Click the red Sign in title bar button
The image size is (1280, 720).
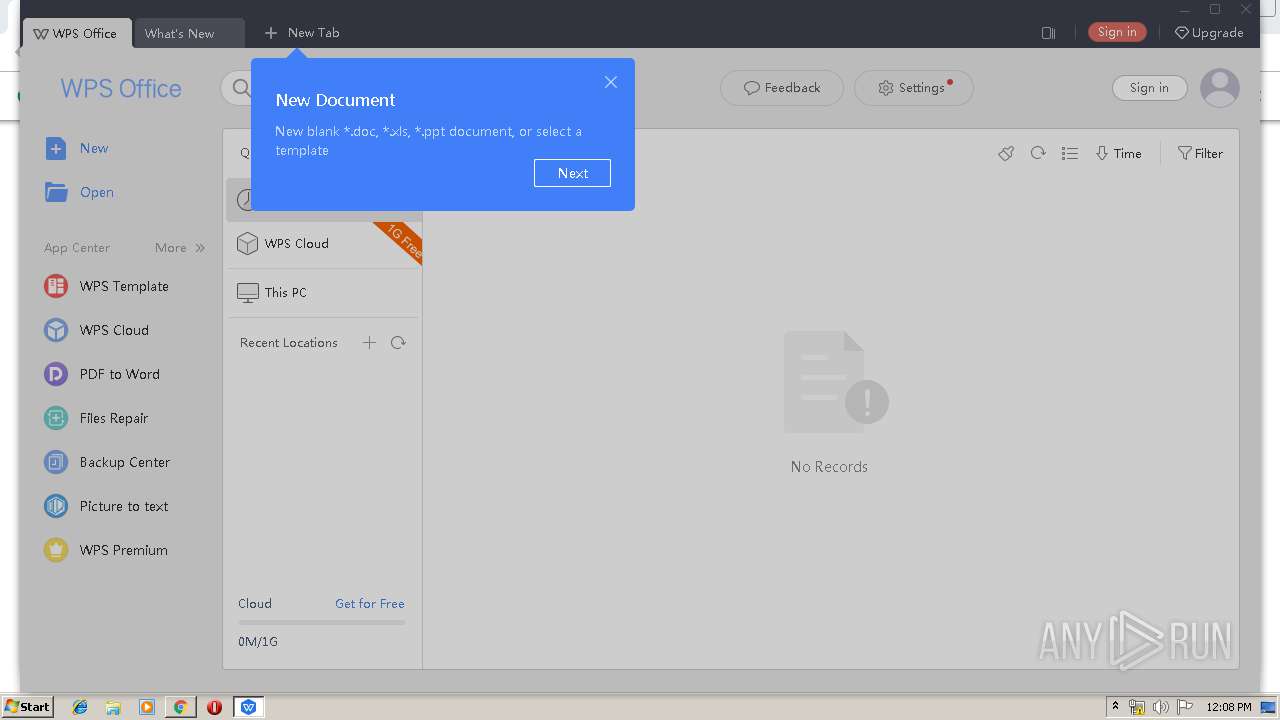coord(1117,32)
